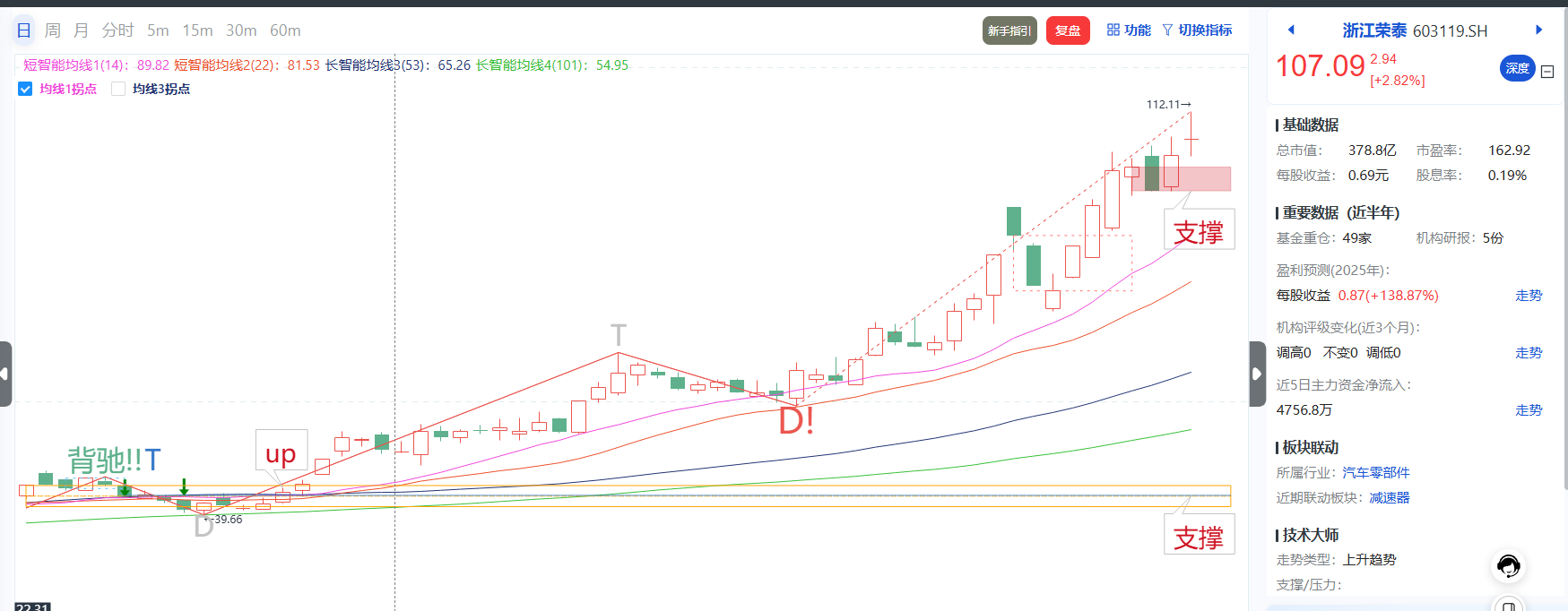Enable the 均线3拐点 checkbox
The width and height of the screenshot is (1568, 611).
point(118,89)
